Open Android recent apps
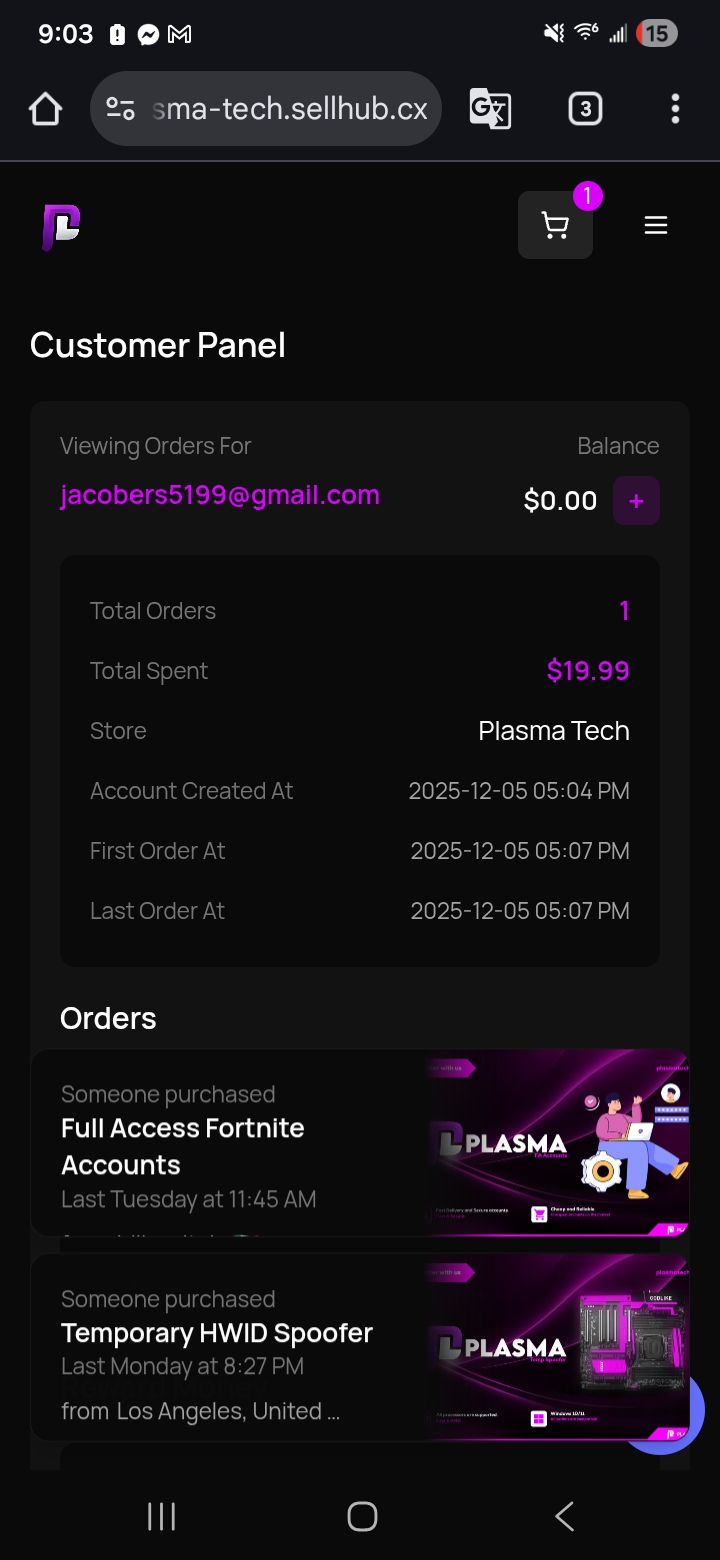720x1560 pixels. (161, 1516)
